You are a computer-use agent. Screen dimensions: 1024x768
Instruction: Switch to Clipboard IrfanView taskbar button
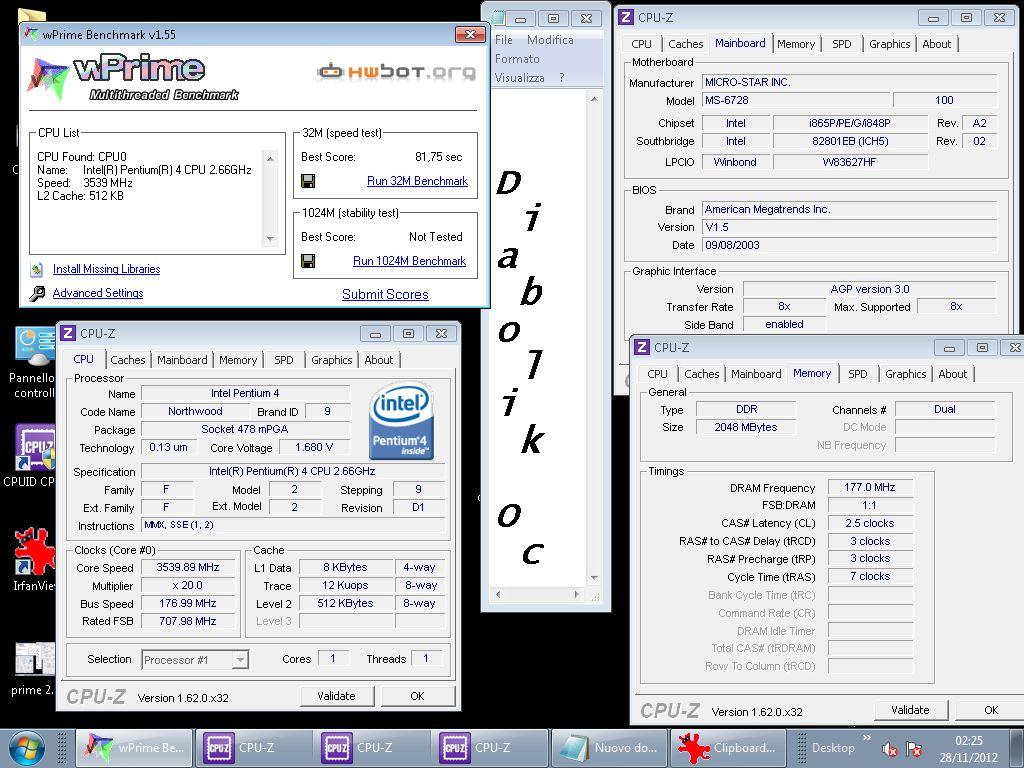coord(727,748)
